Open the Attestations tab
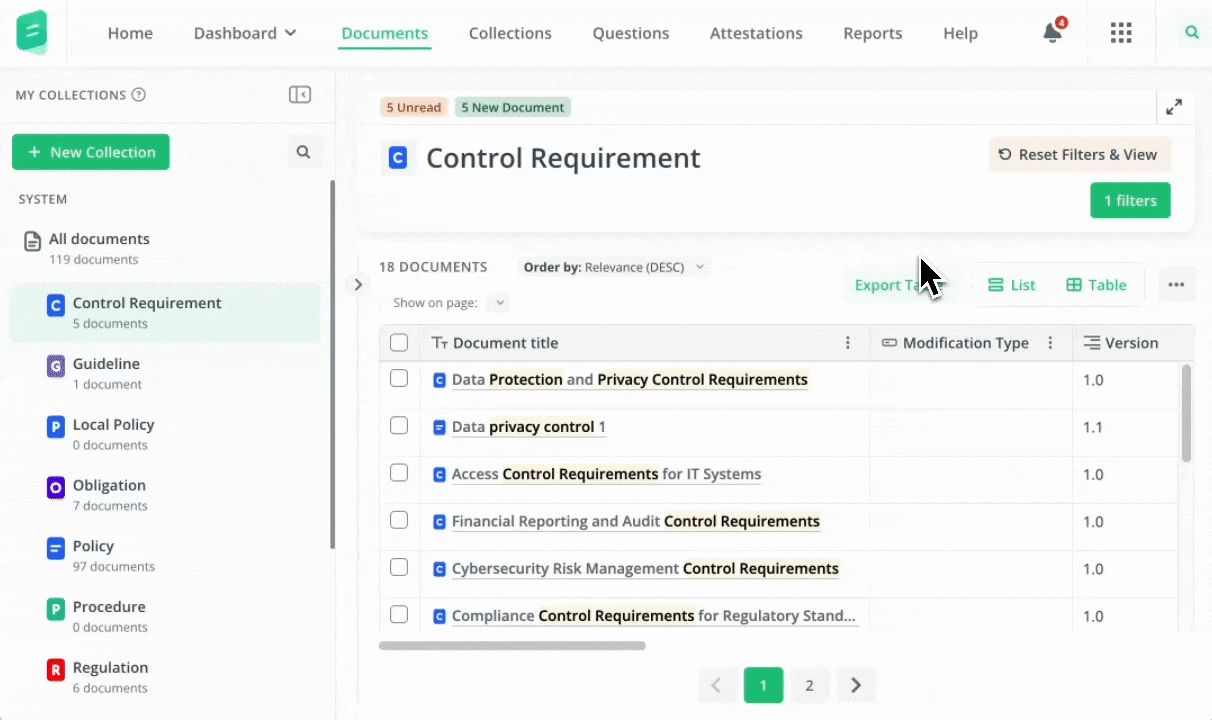 point(756,33)
